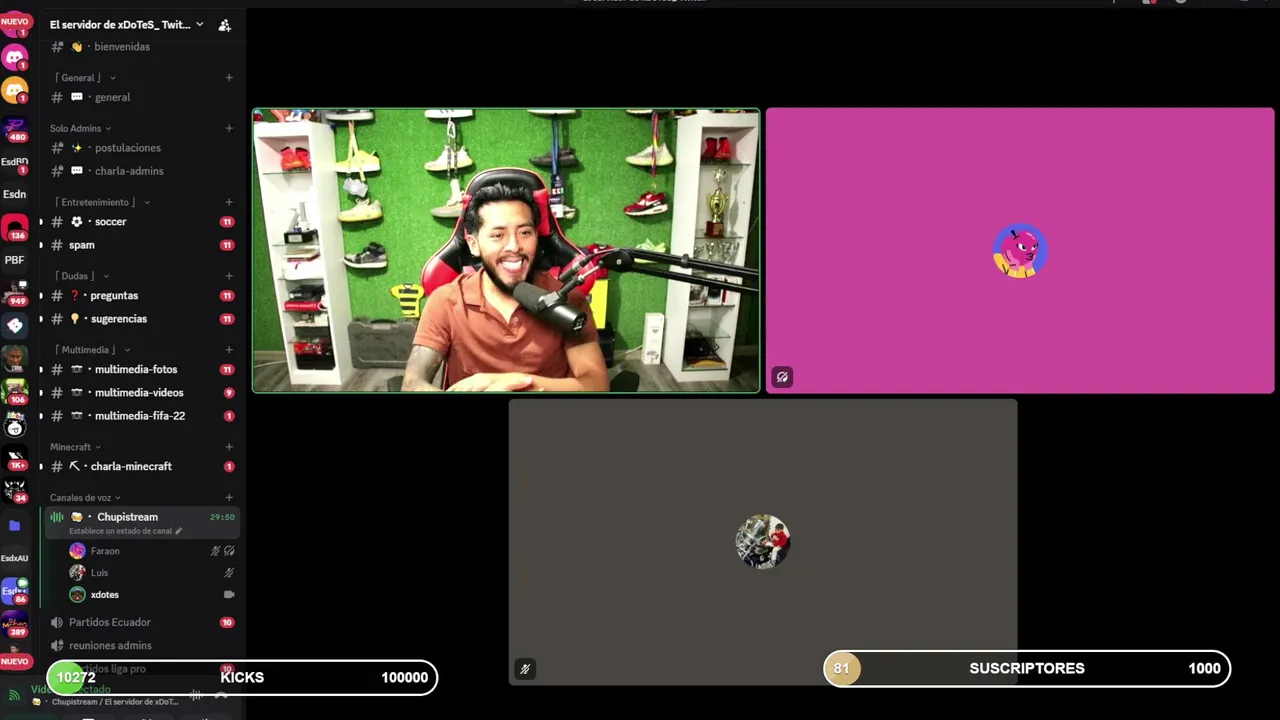Click the muted mic icon on gray tile
1280x720 pixels.
coord(525,669)
